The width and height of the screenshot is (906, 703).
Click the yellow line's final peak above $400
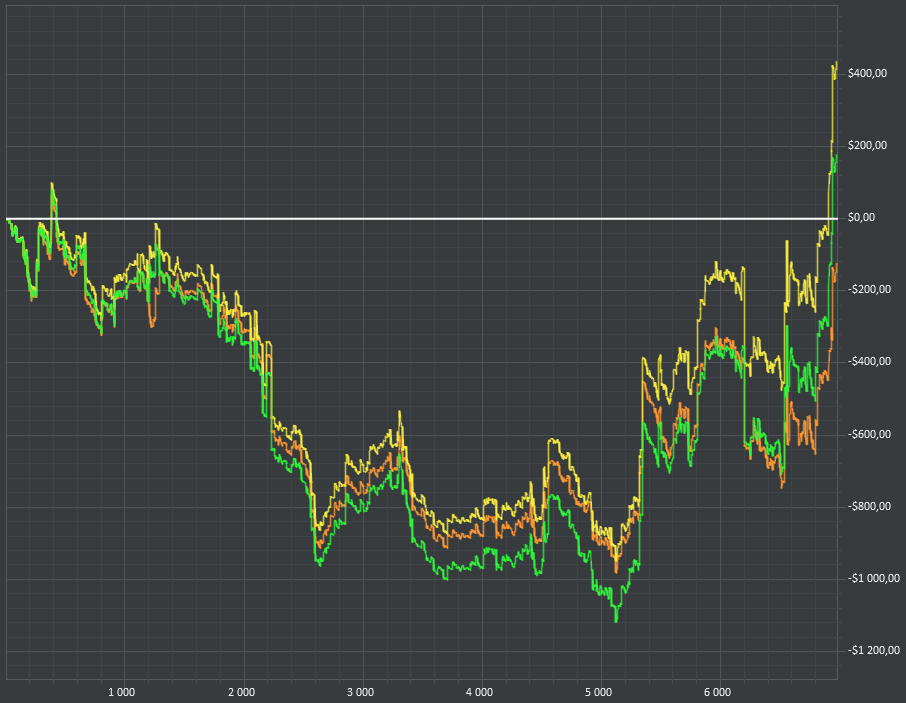[x=836, y=63]
